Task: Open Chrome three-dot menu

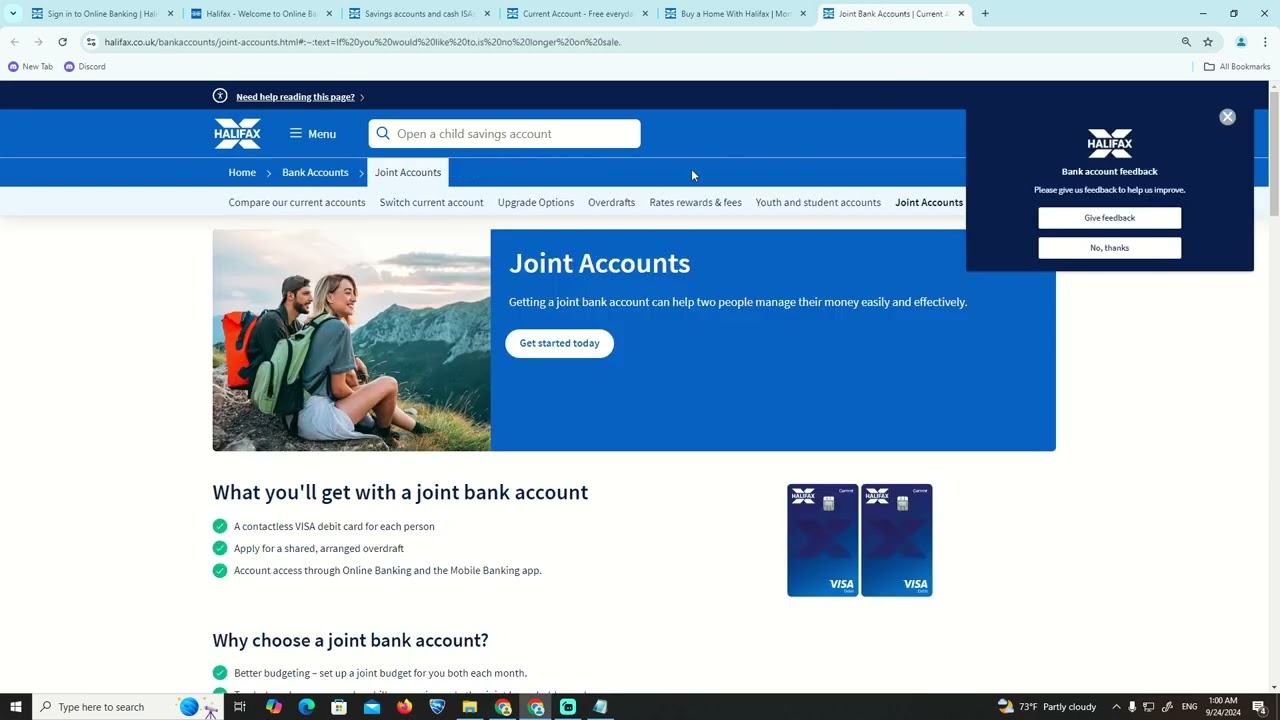Action: (1265, 42)
